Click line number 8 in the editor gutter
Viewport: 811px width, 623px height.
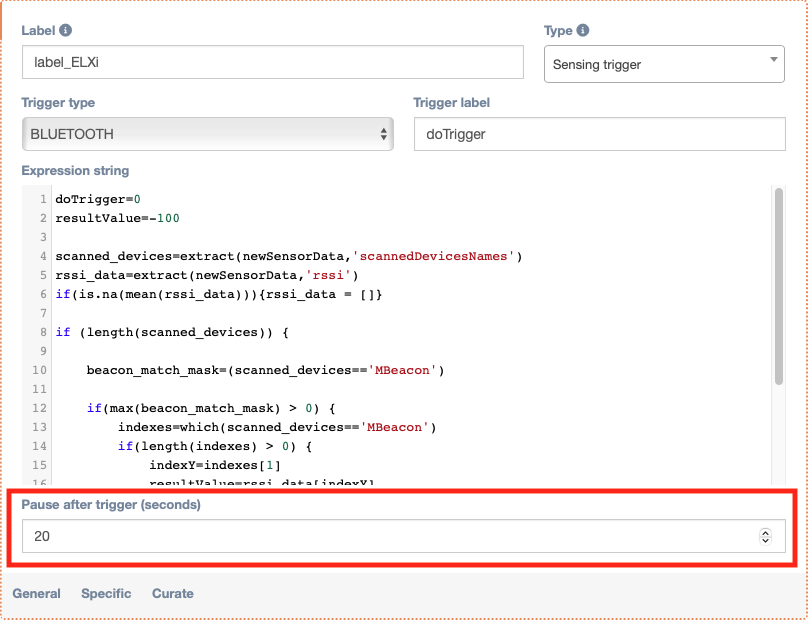tap(43, 332)
